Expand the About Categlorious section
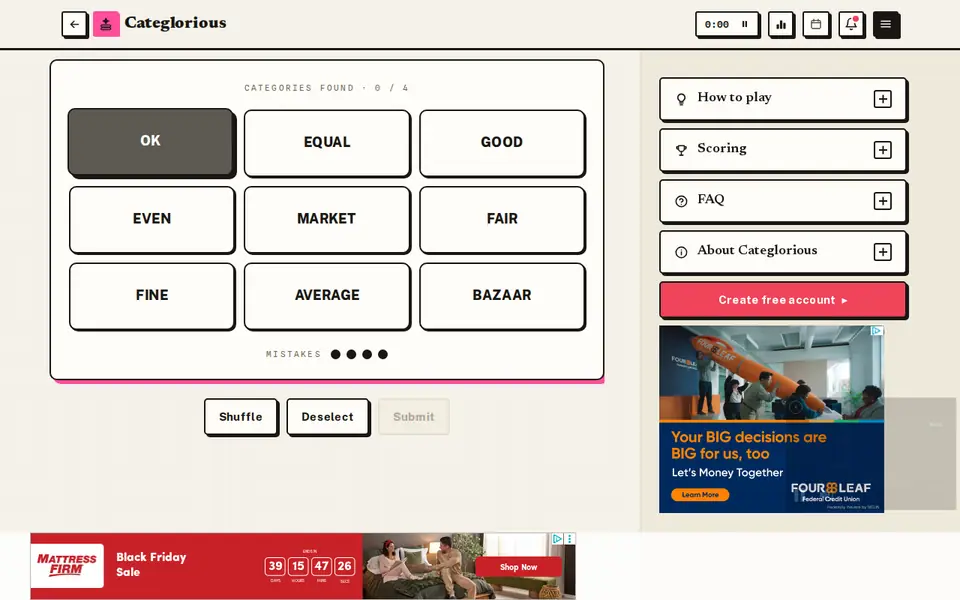This screenshot has width=960, height=600. (x=783, y=251)
